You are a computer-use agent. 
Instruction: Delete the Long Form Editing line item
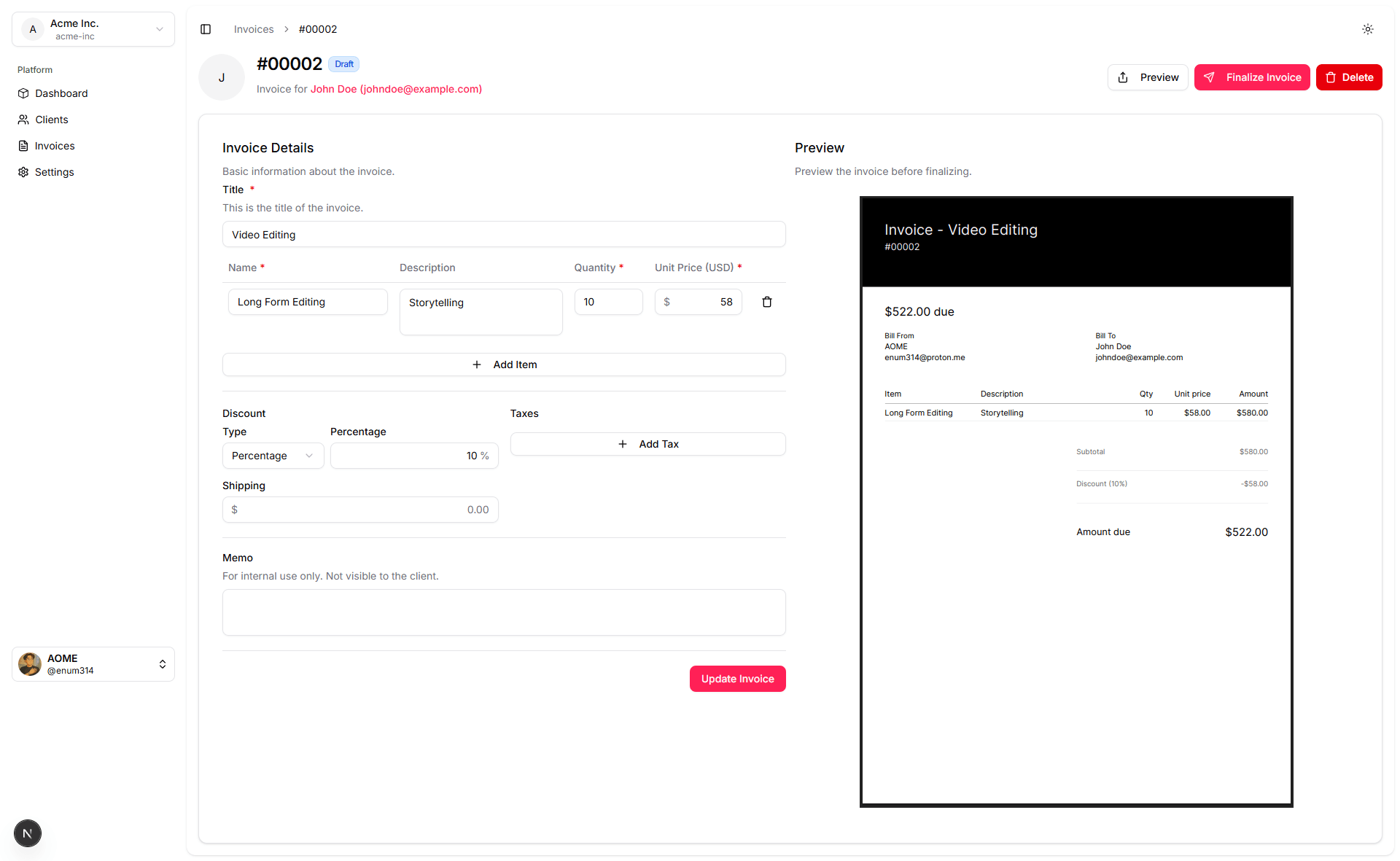pyautogui.click(x=767, y=302)
